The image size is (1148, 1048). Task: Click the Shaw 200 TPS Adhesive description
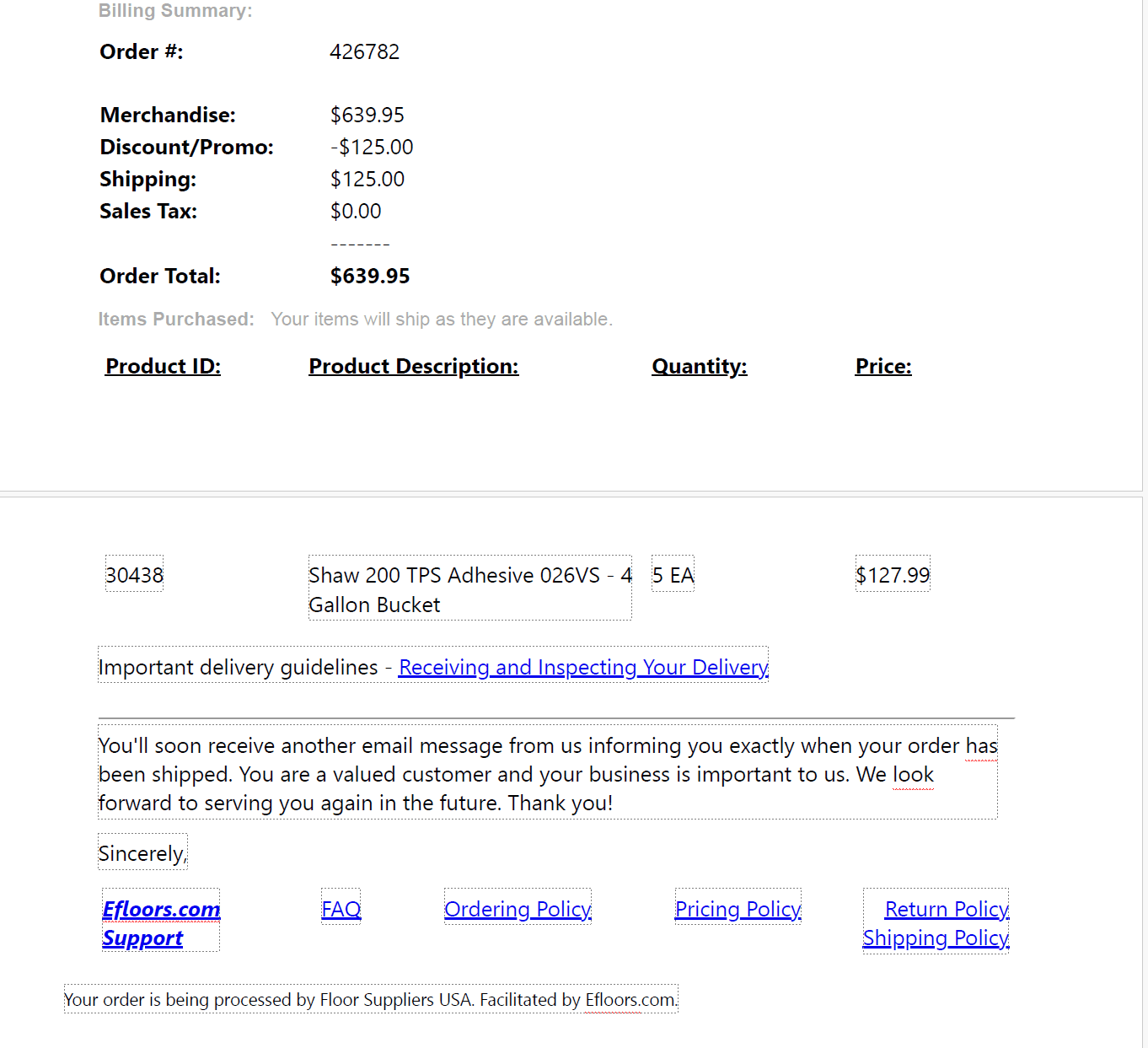[x=470, y=589]
